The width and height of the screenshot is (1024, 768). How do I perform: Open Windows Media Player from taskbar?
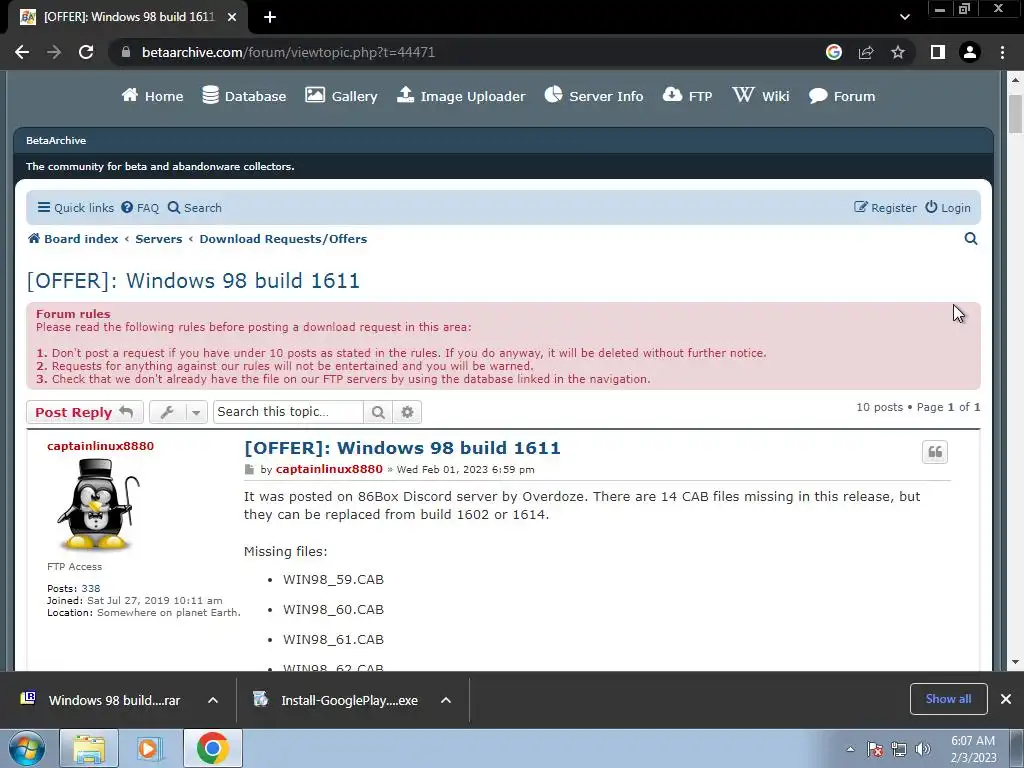[x=150, y=748]
